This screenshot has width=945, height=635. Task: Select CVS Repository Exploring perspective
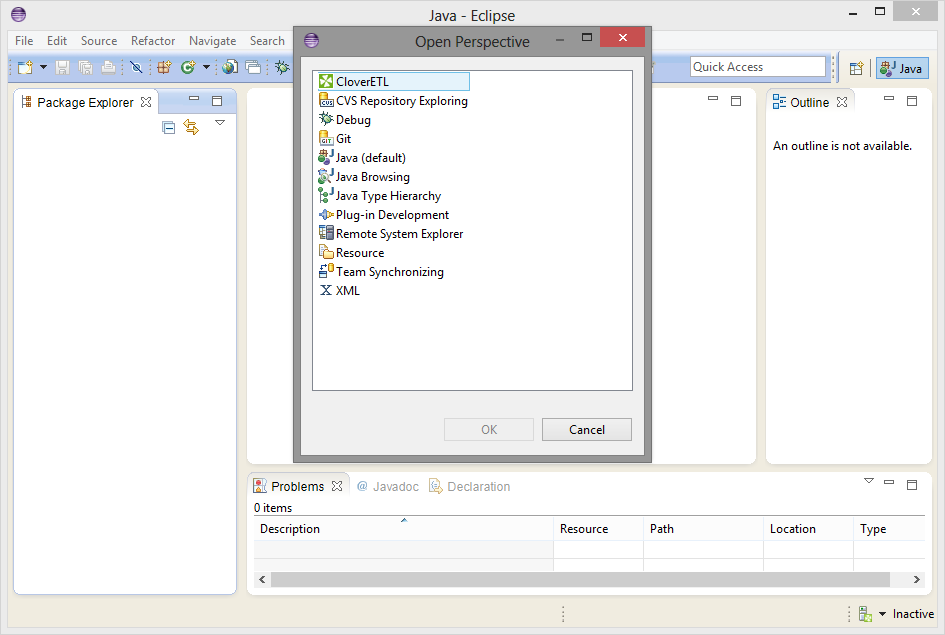(x=393, y=101)
